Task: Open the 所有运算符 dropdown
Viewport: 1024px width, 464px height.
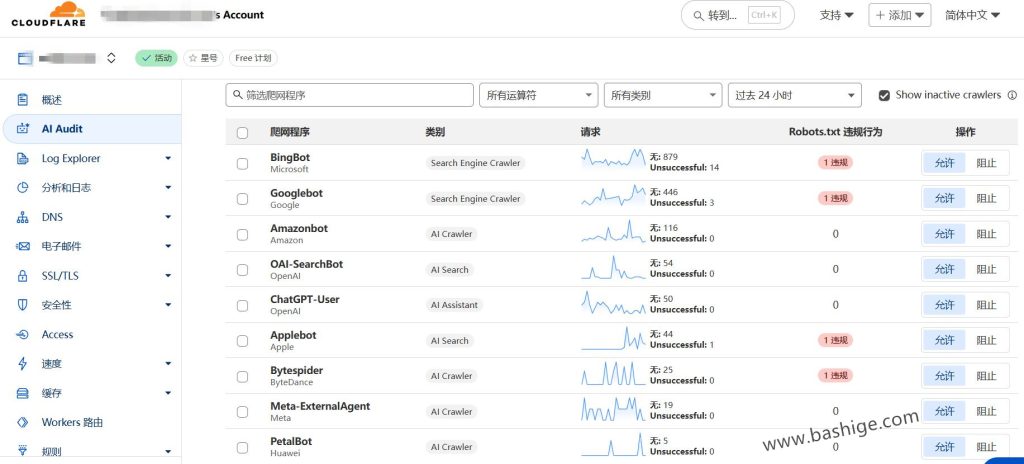Action: coord(539,95)
